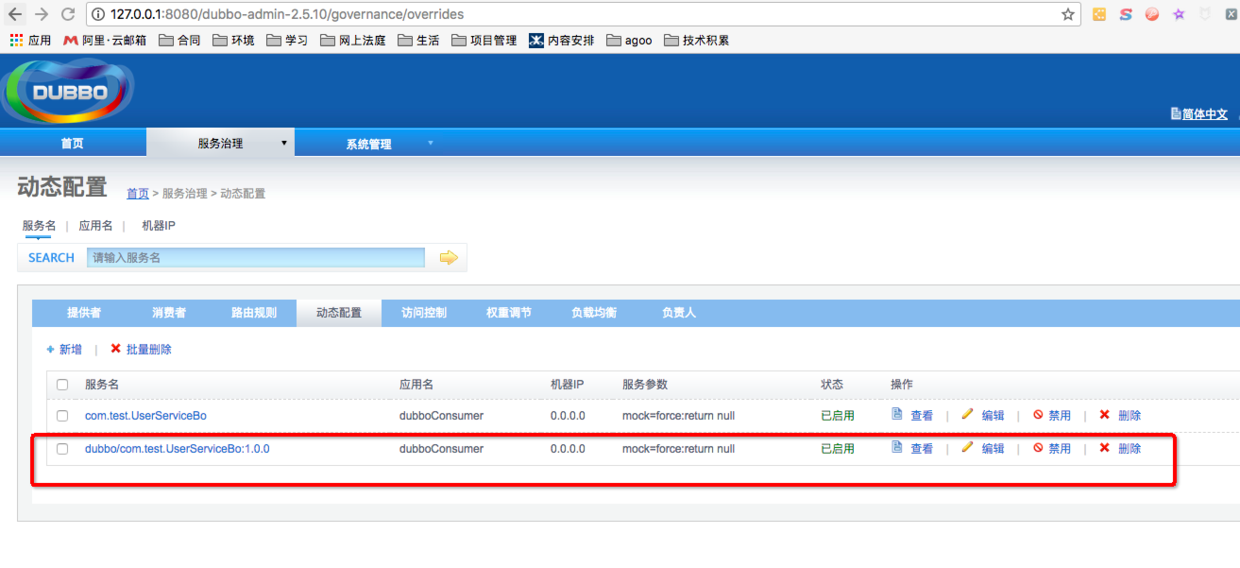This screenshot has height=568, width=1240.
Task: Delete the dubbo/com.test.UserServiceBo:1.0.0 override
Action: (x=1120, y=448)
